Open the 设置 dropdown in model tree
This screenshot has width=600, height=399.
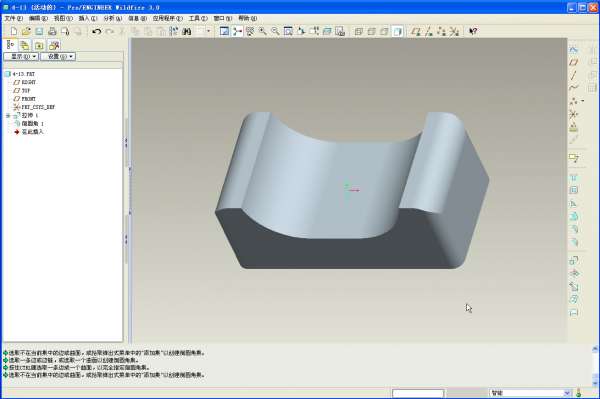pyautogui.click(x=58, y=57)
